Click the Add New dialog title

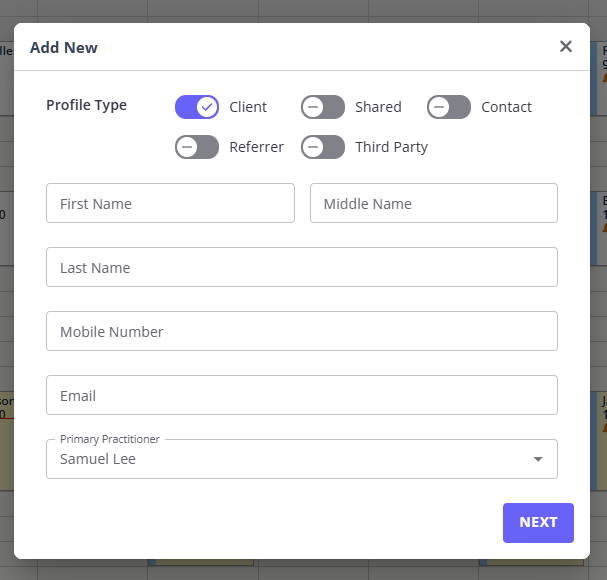click(x=64, y=47)
